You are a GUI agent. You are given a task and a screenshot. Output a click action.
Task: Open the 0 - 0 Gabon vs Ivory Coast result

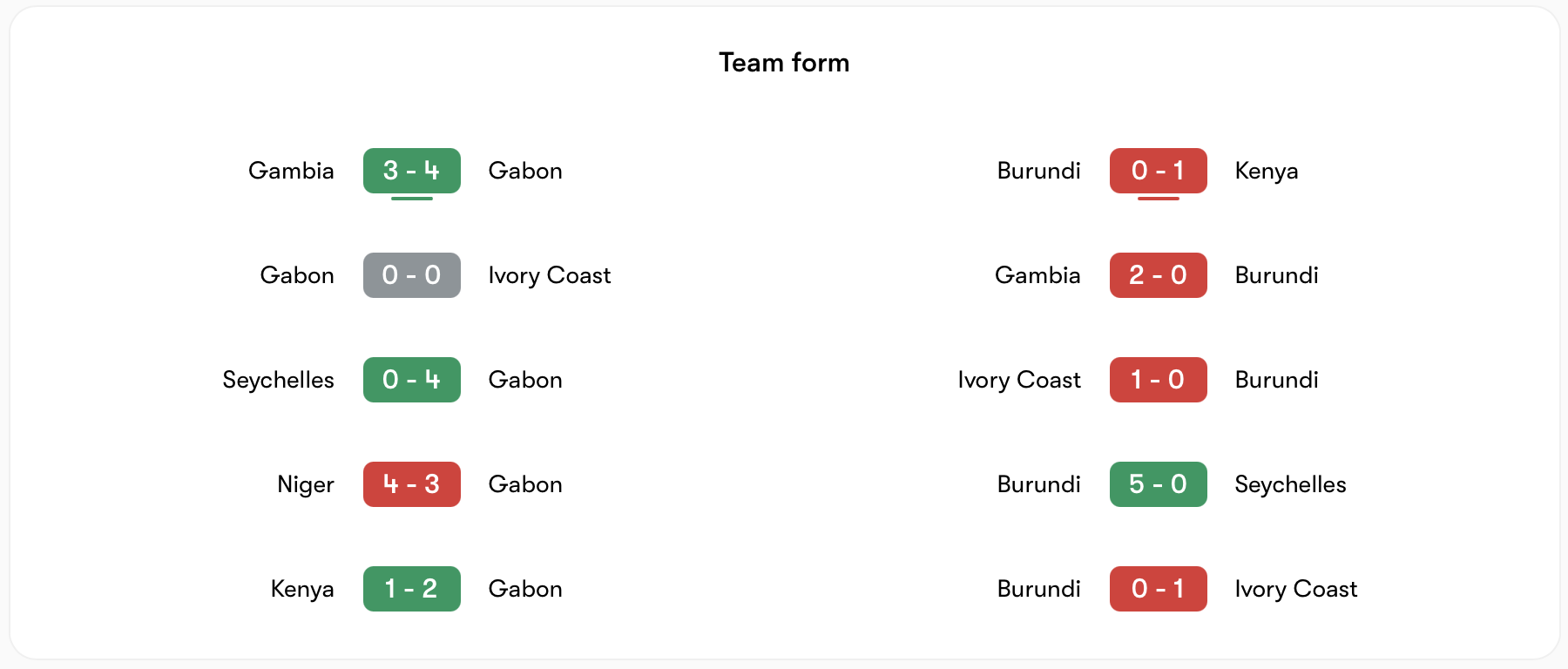[x=411, y=275]
